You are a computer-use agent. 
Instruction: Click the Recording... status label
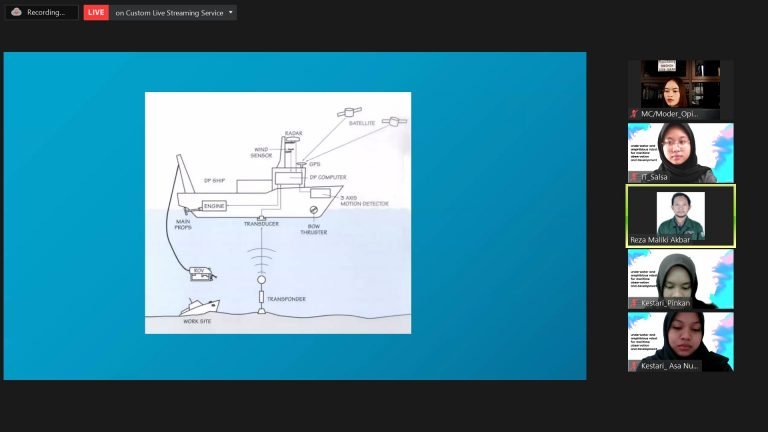46,12
